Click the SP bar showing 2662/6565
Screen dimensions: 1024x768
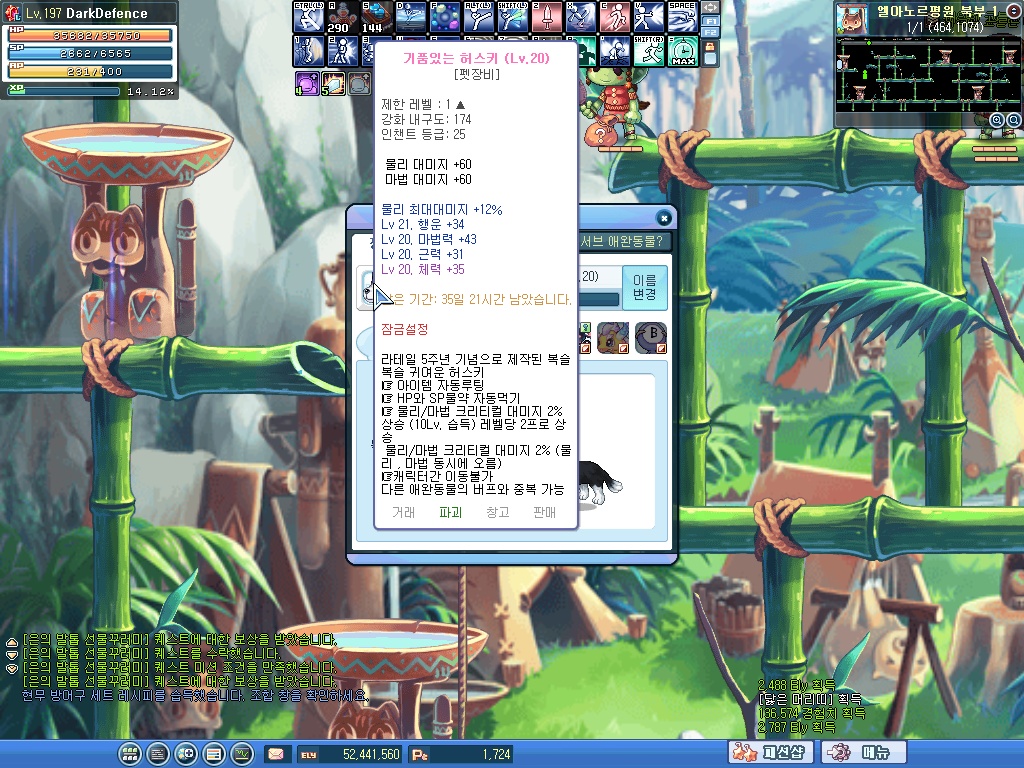90,54
